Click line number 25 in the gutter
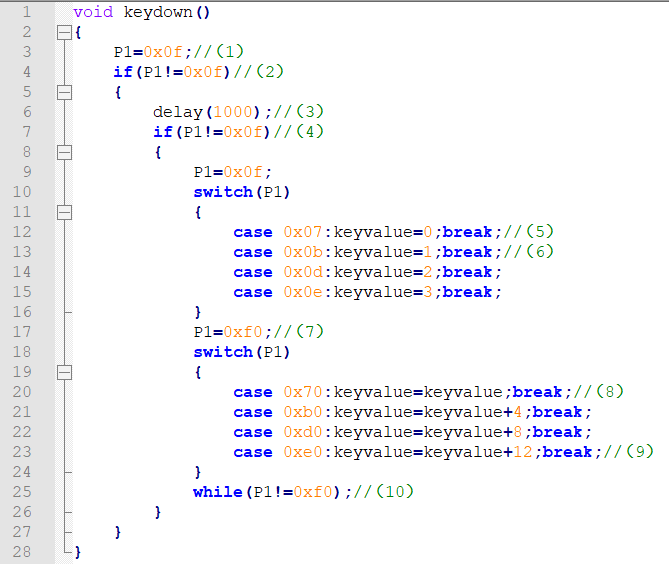669x564 pixels. [x=22, y=492]
